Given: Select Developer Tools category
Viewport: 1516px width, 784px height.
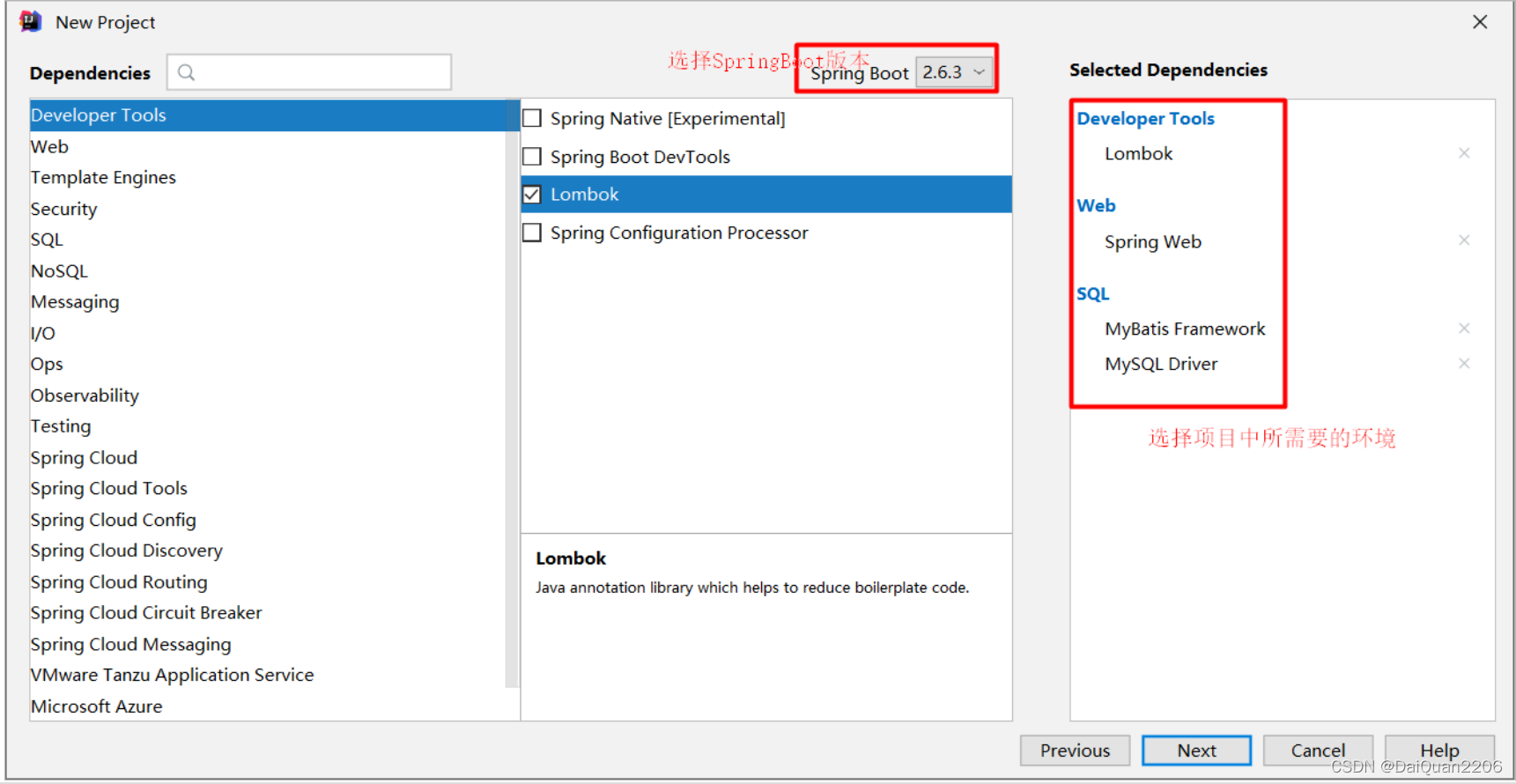Looking at the screenshot, I should point(274,115).
